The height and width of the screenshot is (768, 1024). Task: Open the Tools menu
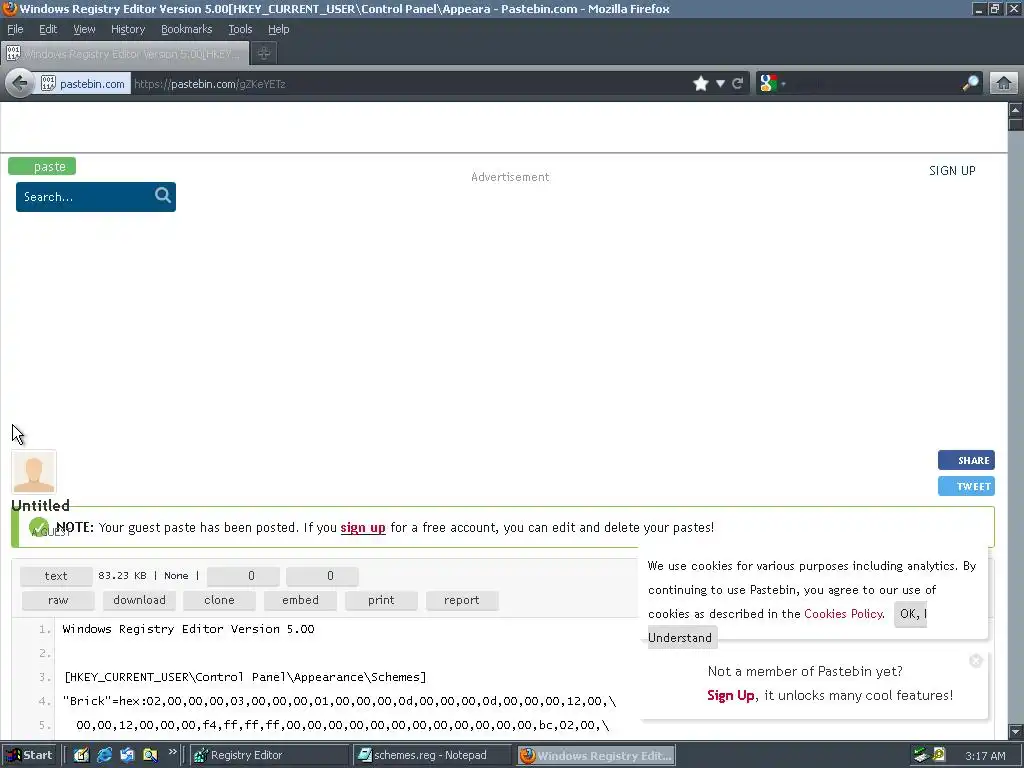(x=240, y=29)
